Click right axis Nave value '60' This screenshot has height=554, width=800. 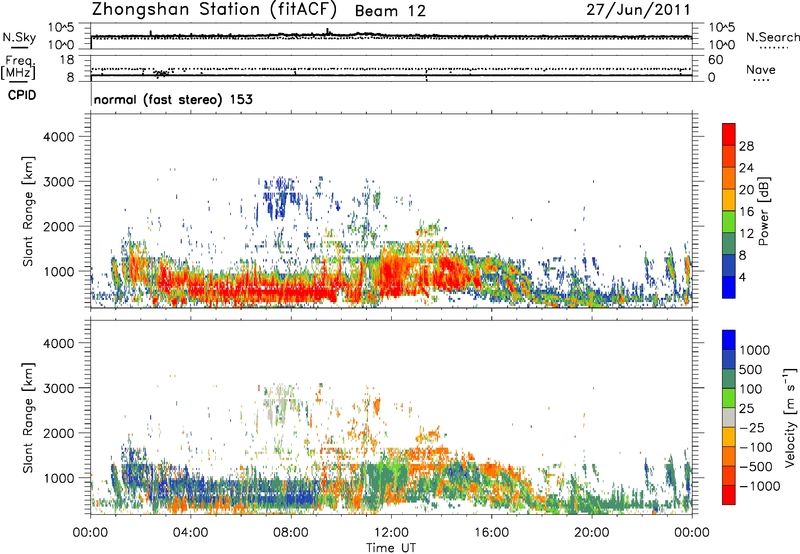715,60
